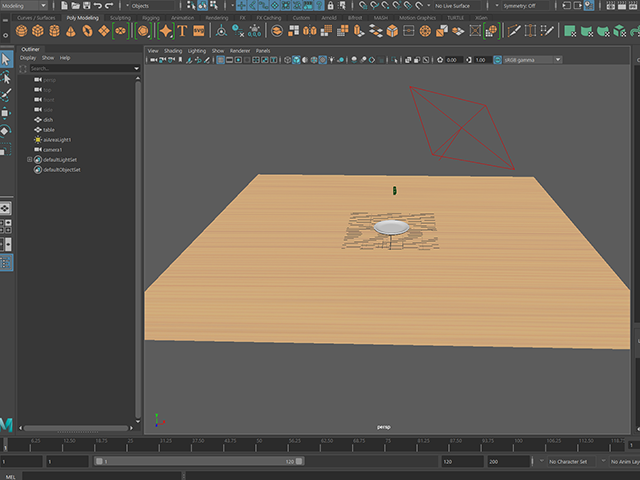Click the playback end frame field 120
Viewport: 640px width, 480px height.
[462, 462]
